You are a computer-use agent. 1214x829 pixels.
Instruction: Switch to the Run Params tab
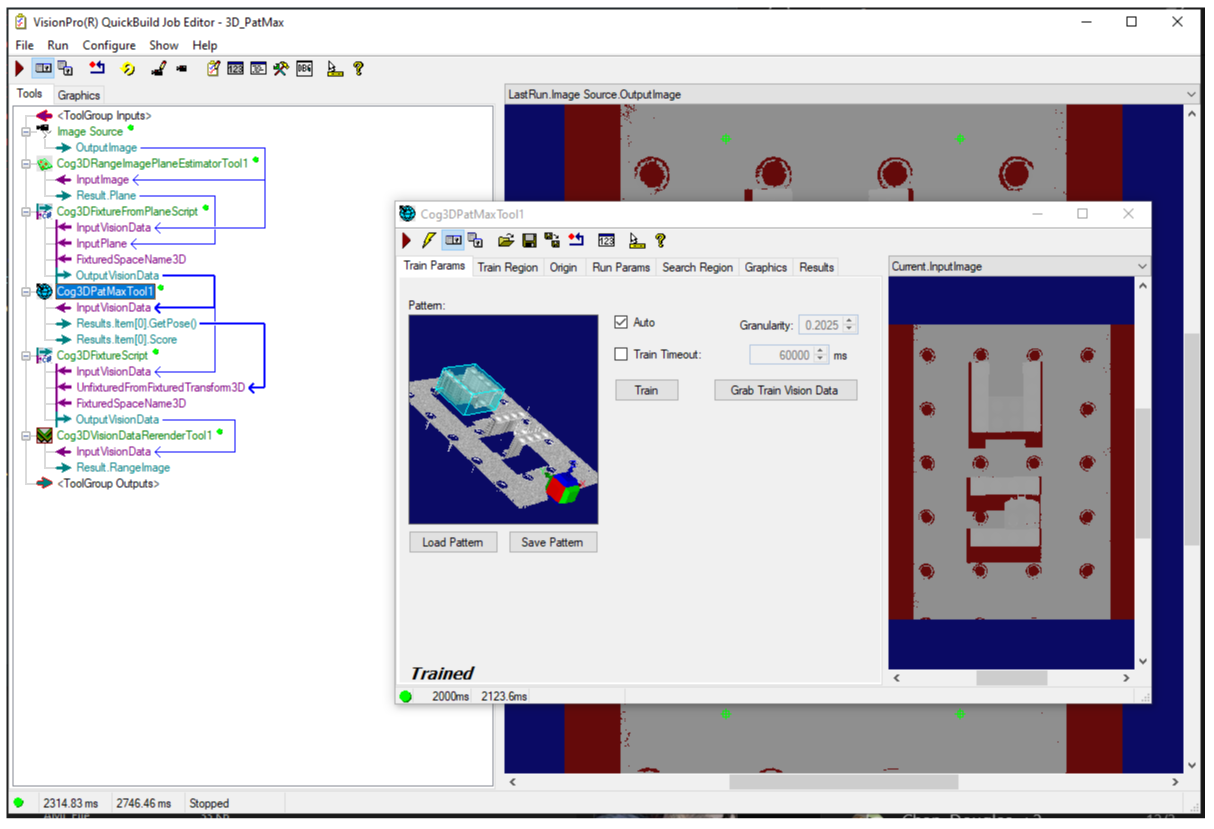click(620, 267)
